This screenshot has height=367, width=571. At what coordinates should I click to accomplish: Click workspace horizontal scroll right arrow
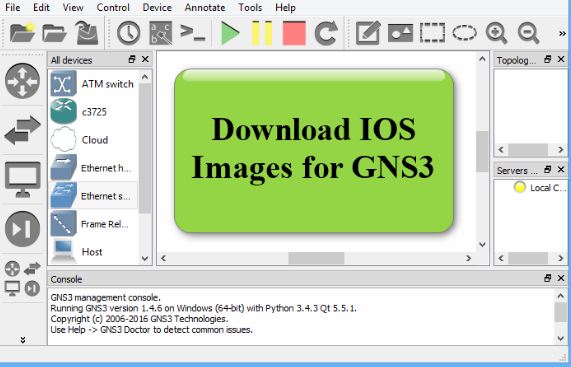tap(468, 258)
